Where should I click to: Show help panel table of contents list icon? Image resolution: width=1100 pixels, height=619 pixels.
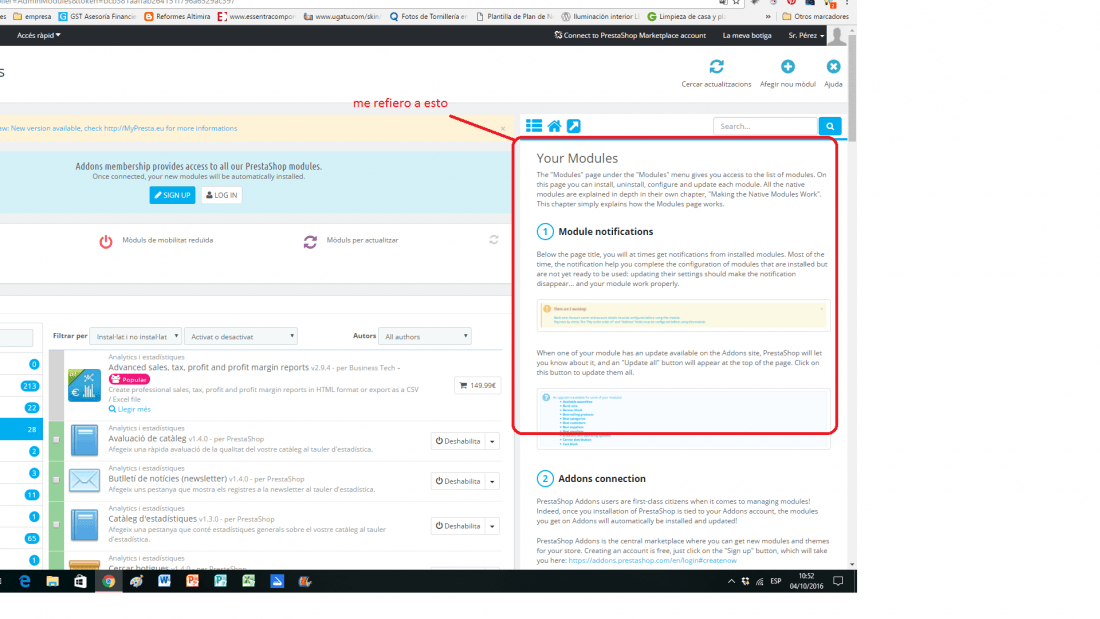click(x=534, y=126)
